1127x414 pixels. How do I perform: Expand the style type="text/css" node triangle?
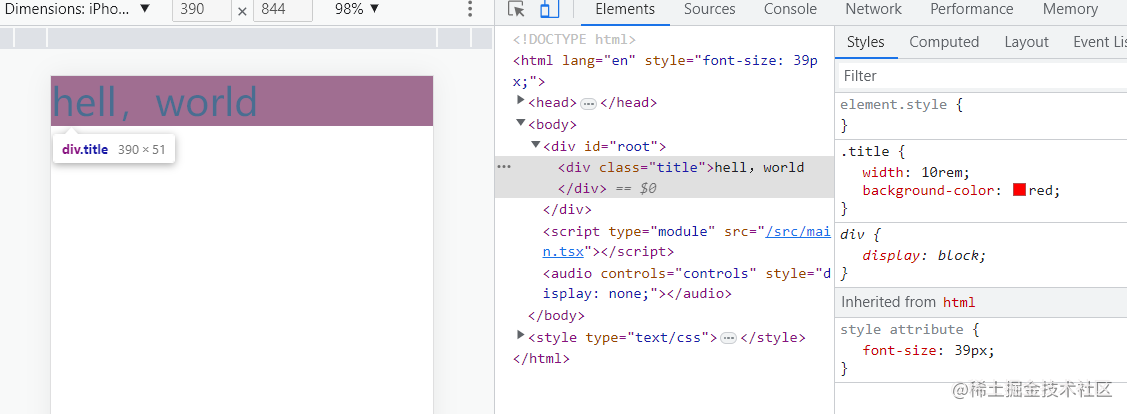pos(521,335)
